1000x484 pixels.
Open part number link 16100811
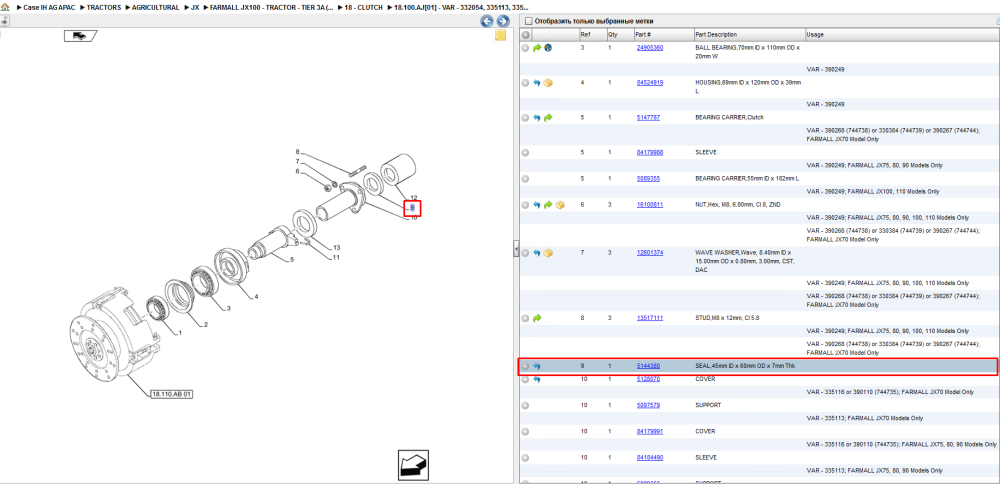click(650, 205)
